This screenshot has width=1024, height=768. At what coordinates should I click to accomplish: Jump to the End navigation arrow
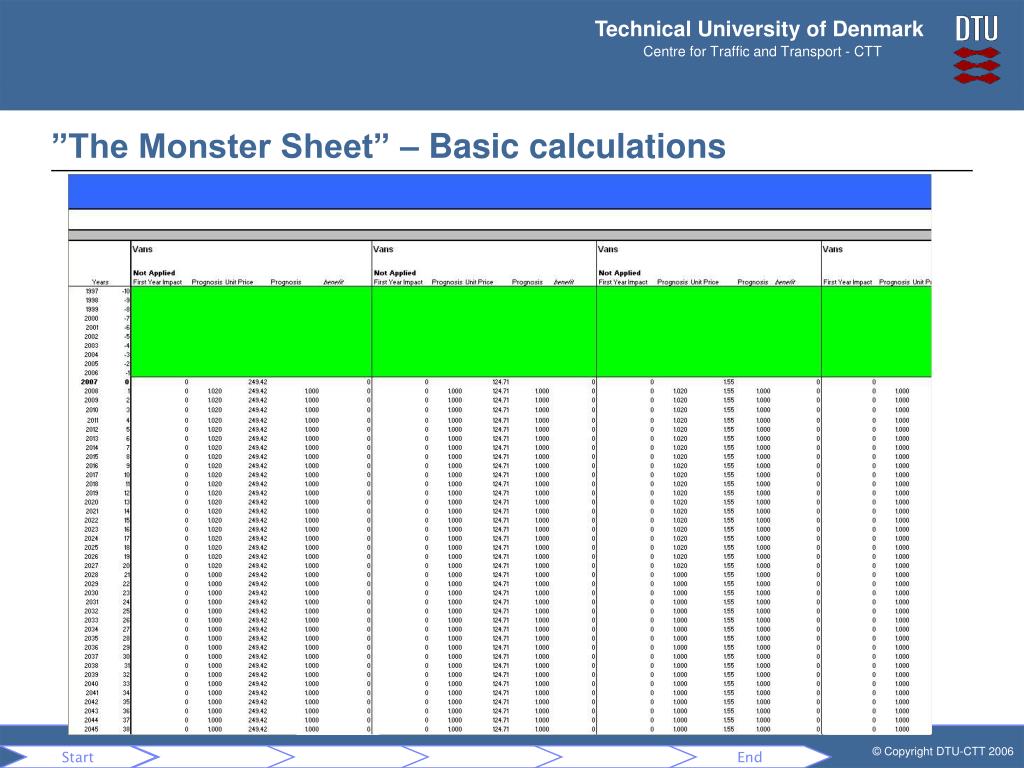point(749,757)
